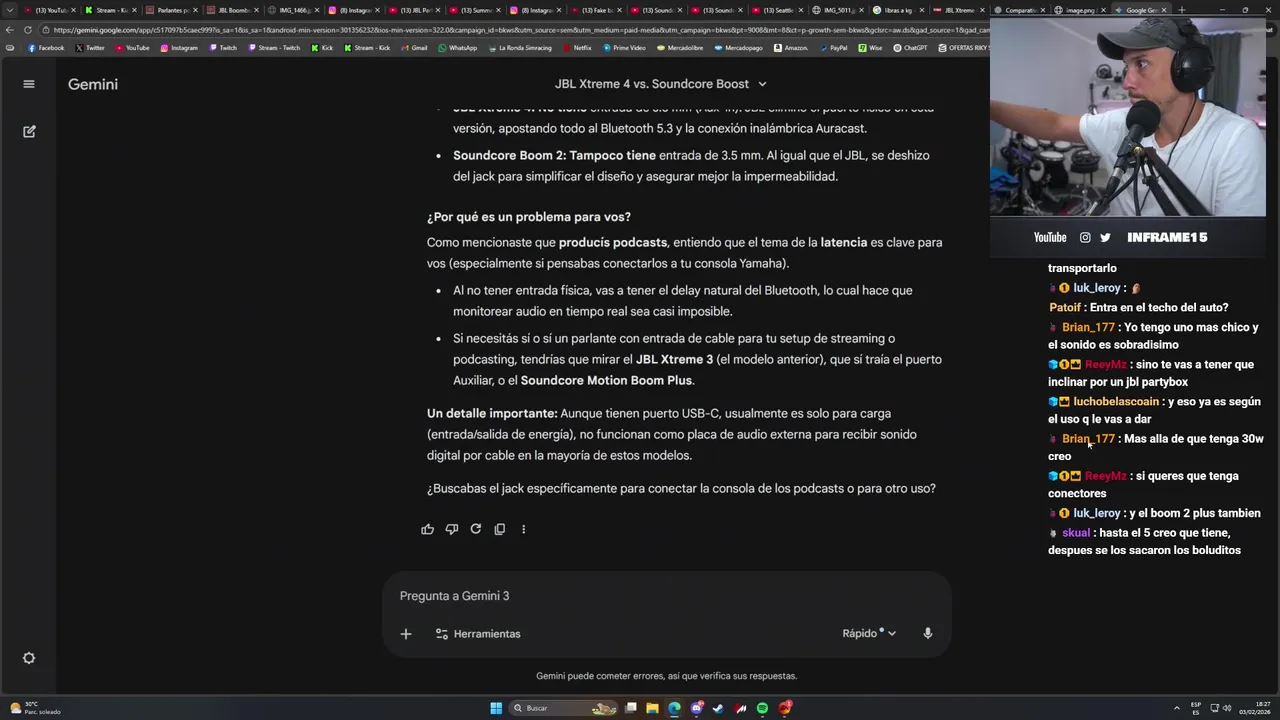Click the luchobelascoain username in chat
The height and width of the screenshot is (720, 1280).
1116,402
